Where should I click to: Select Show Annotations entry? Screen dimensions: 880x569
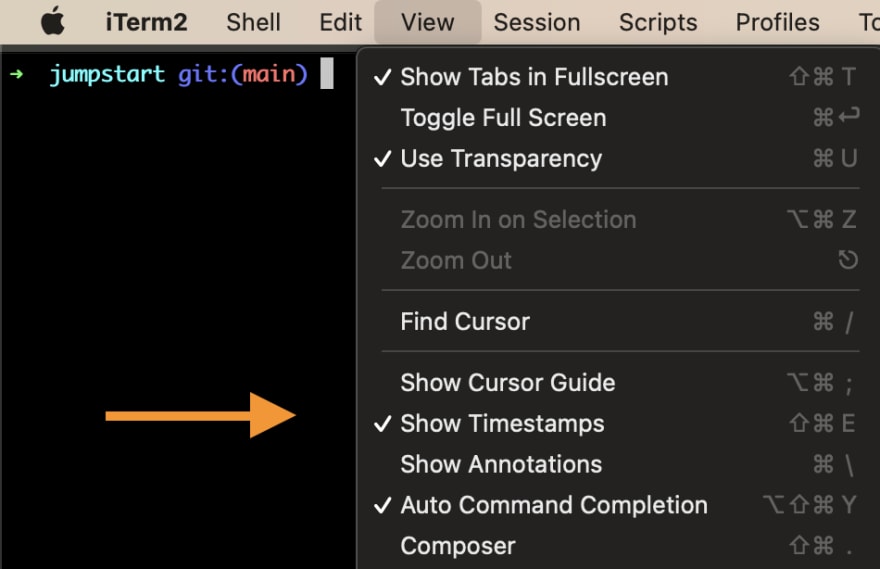(x=616, y=465)
